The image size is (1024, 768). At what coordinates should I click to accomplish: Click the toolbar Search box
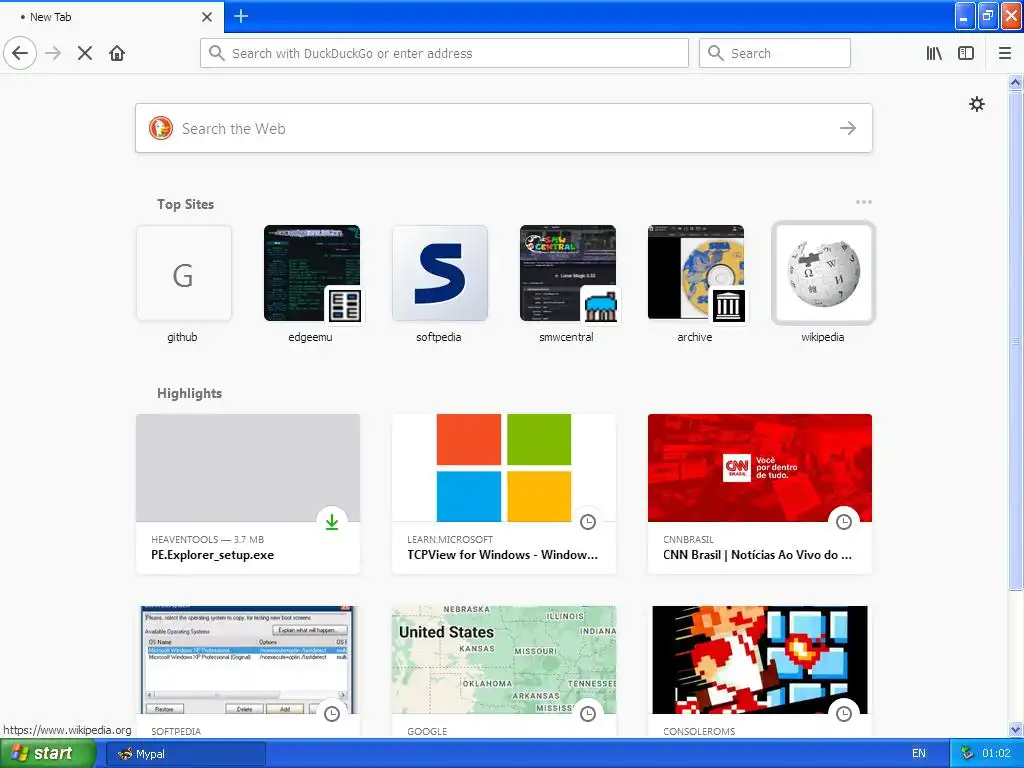click(x=775, y=53)
